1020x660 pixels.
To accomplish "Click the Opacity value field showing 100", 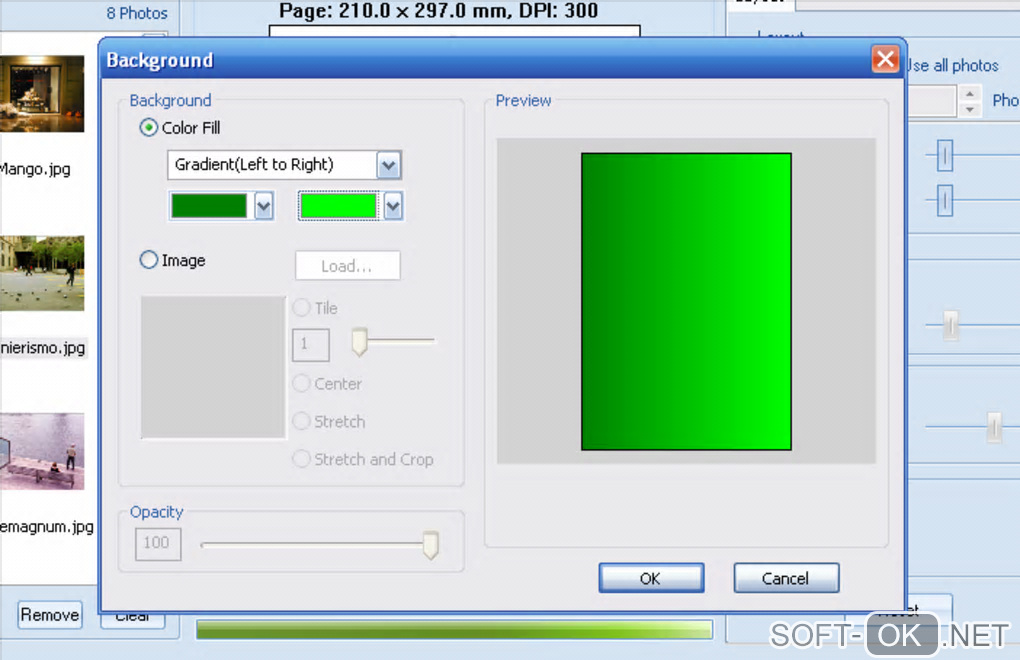I will pyautogui.click(x=158, y=544).
